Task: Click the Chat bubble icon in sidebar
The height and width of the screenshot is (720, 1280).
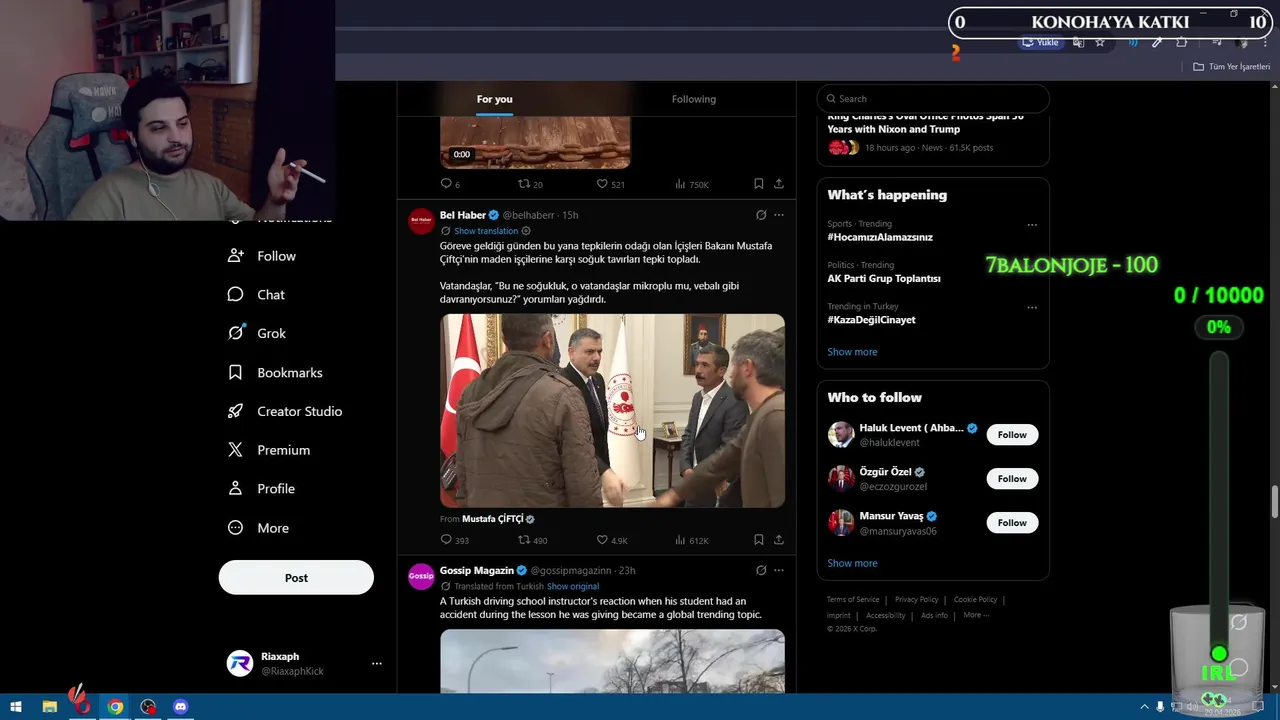Action: [x=235, y=295]
